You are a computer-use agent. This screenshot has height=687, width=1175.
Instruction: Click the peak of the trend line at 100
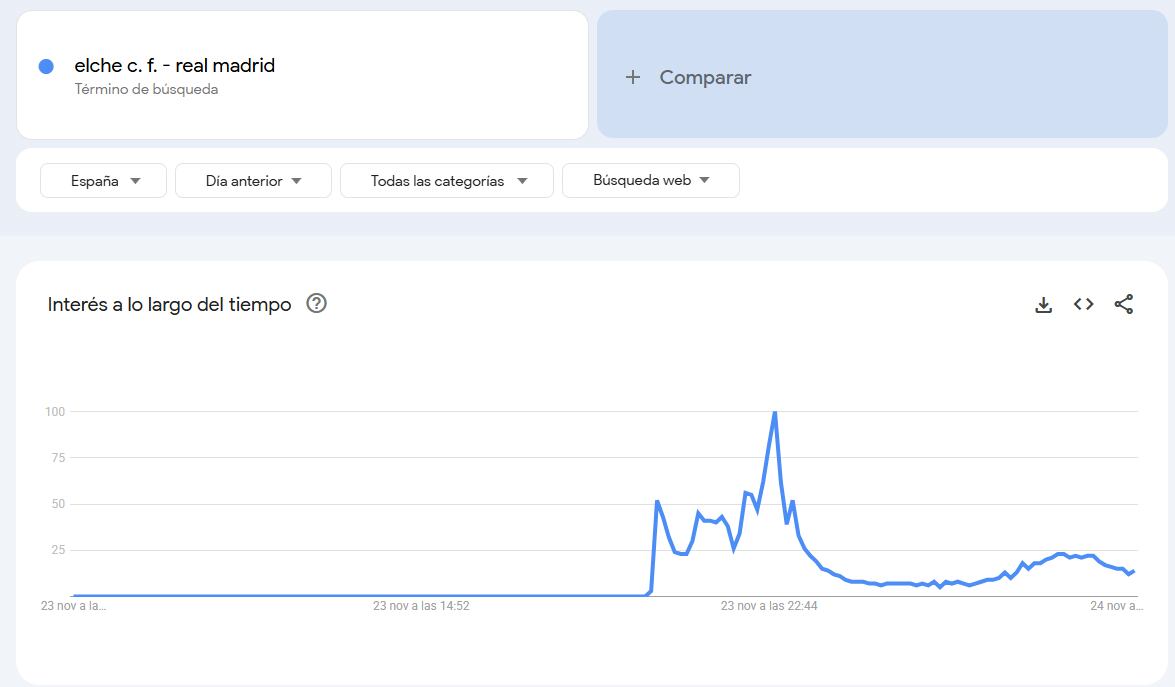[x=775, y=411]
